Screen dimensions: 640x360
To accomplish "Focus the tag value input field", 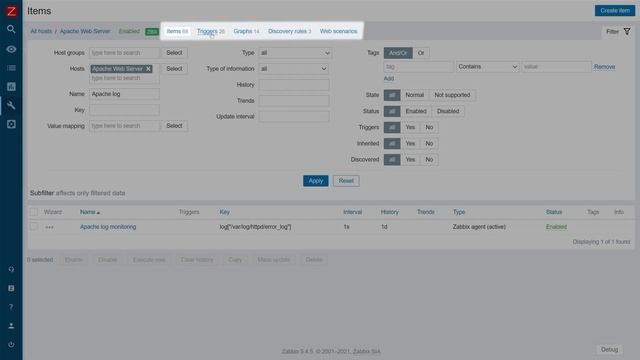I will coord(556,67).
